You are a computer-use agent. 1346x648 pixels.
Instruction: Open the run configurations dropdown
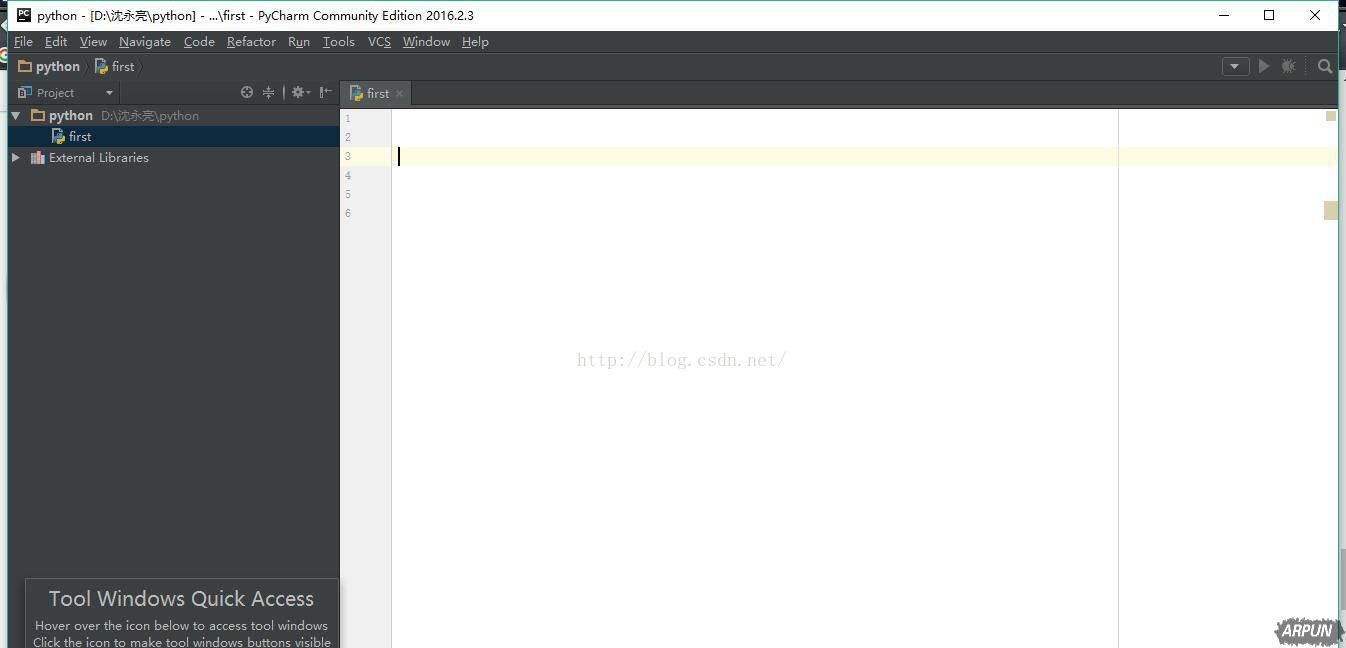click(x=1235, y=66)
